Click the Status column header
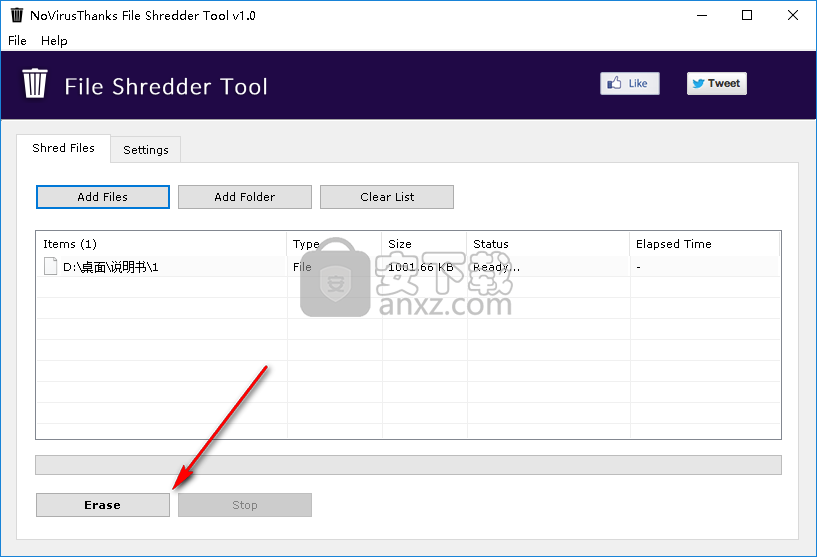817x557 pixels. tap(548, 244)
